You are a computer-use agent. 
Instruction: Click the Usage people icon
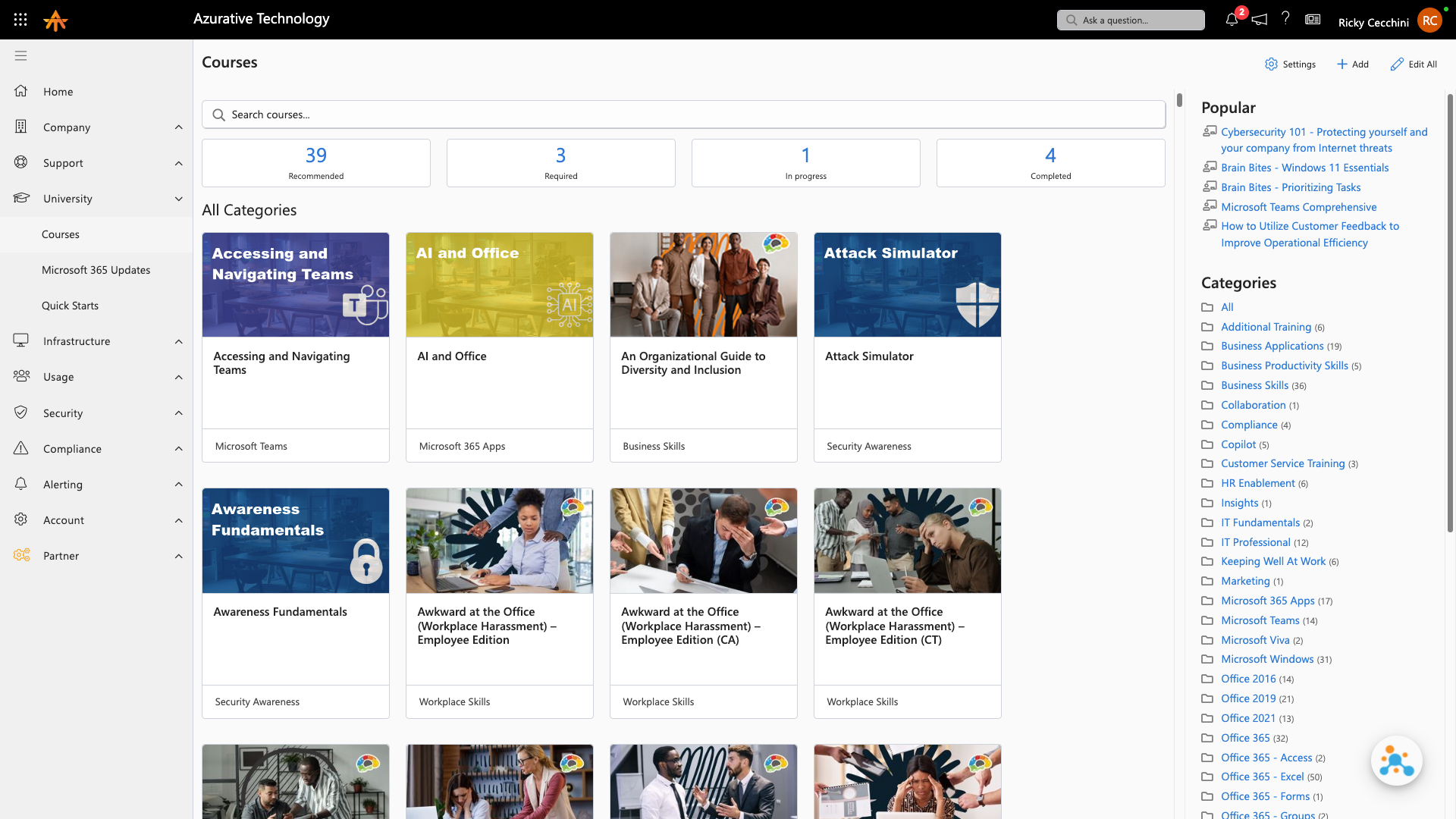[21, 376]
